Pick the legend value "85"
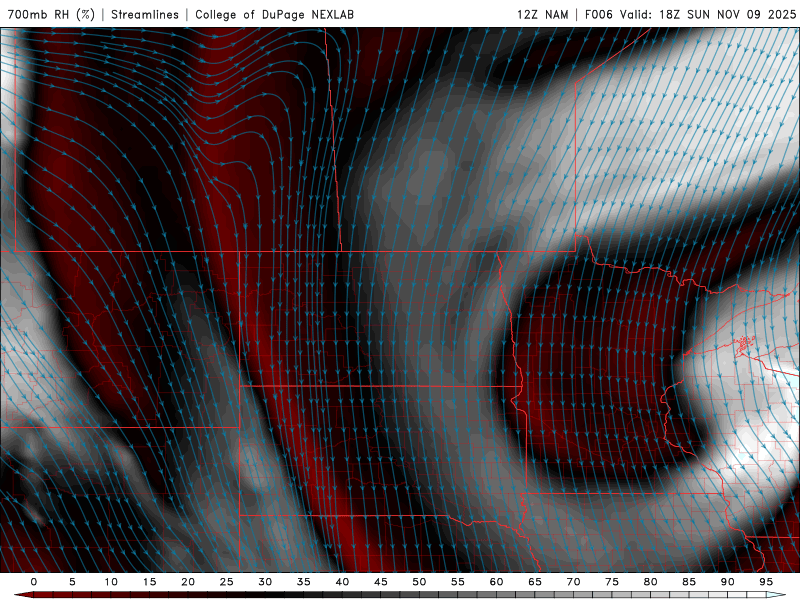The height and width of the screenshot is (600, 800). click(688, 582)
